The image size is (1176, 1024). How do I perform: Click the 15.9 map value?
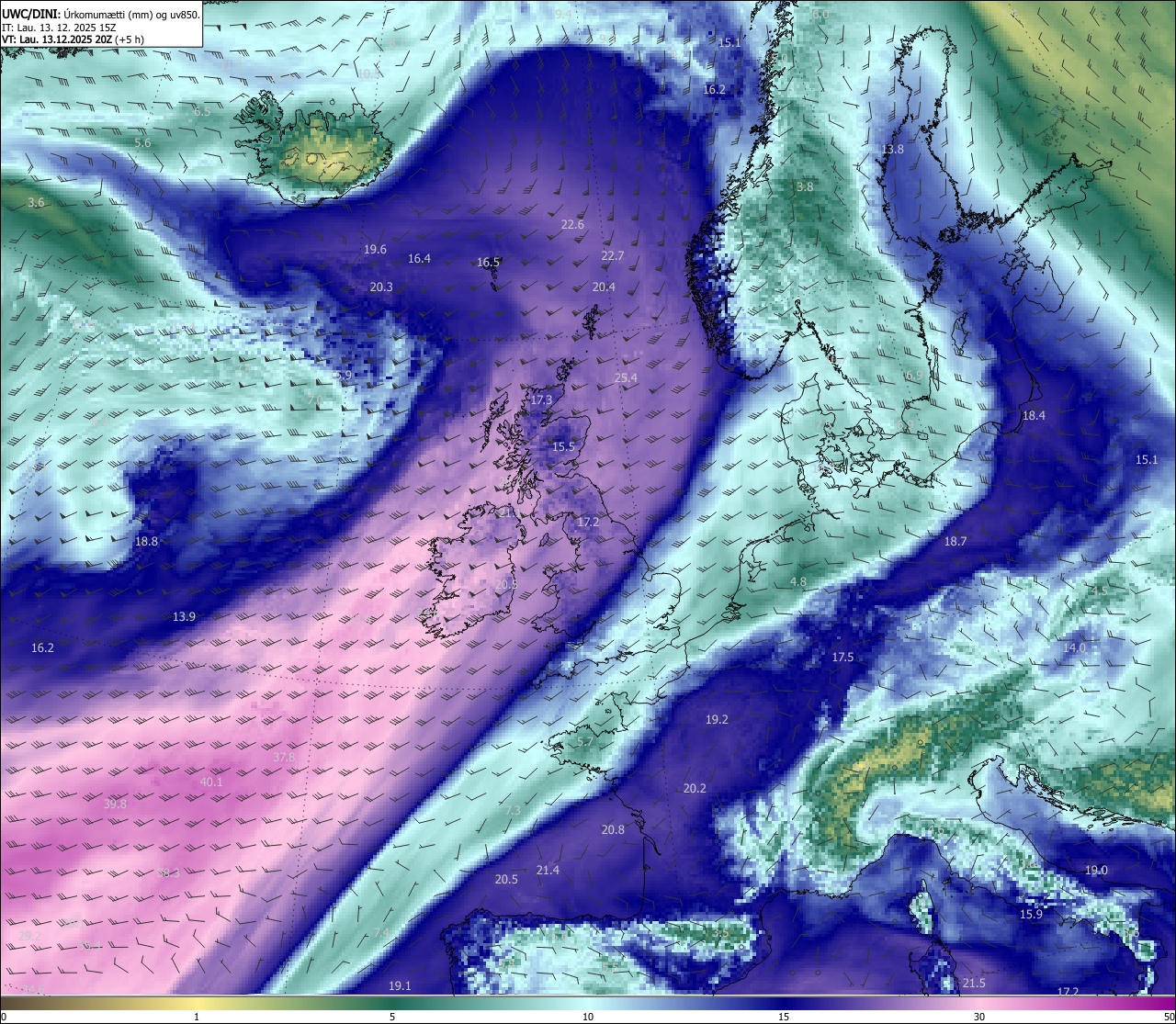click(x=1031, y=915)
